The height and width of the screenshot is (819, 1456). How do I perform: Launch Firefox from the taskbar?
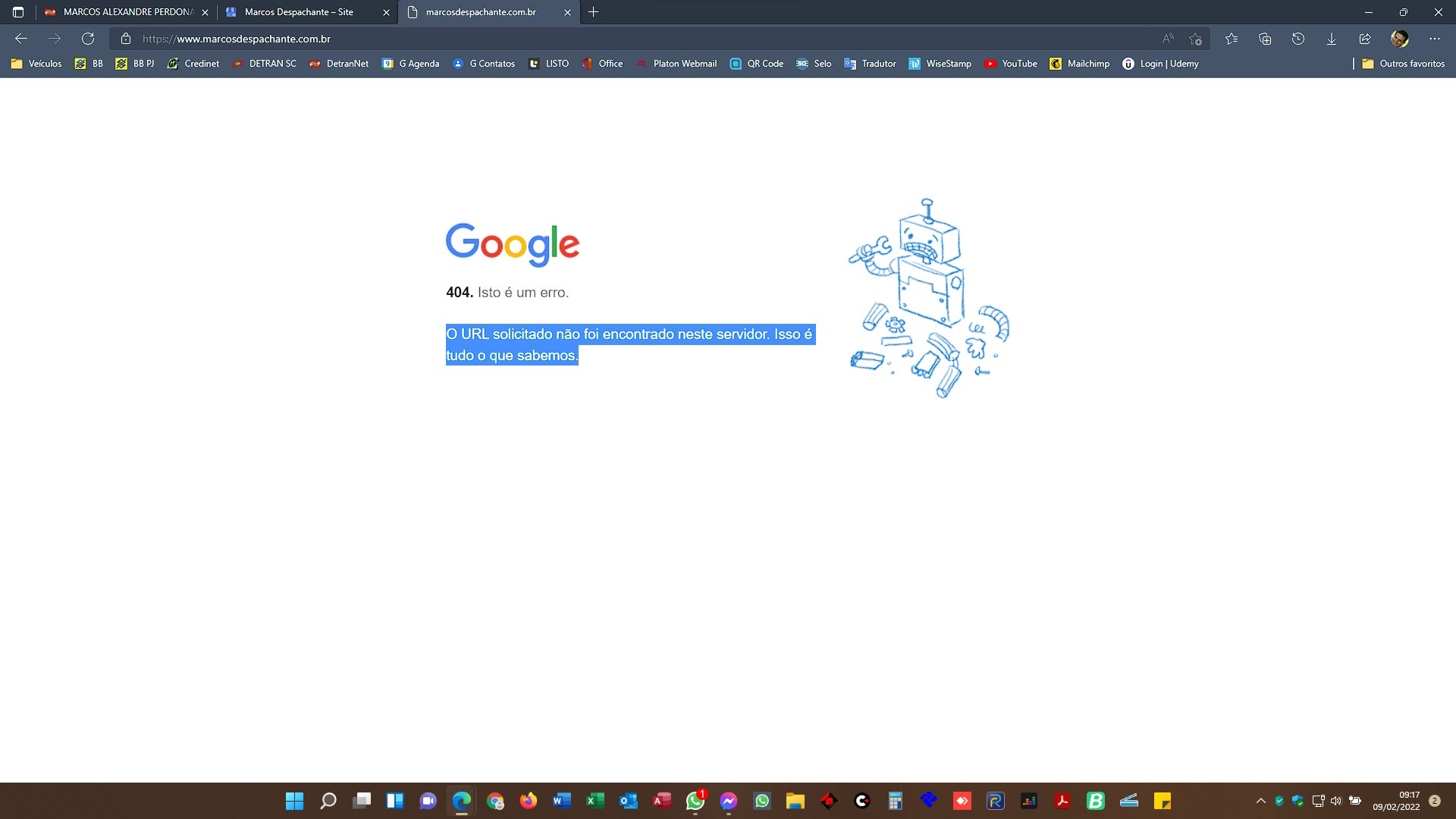(x=529, y=801)
